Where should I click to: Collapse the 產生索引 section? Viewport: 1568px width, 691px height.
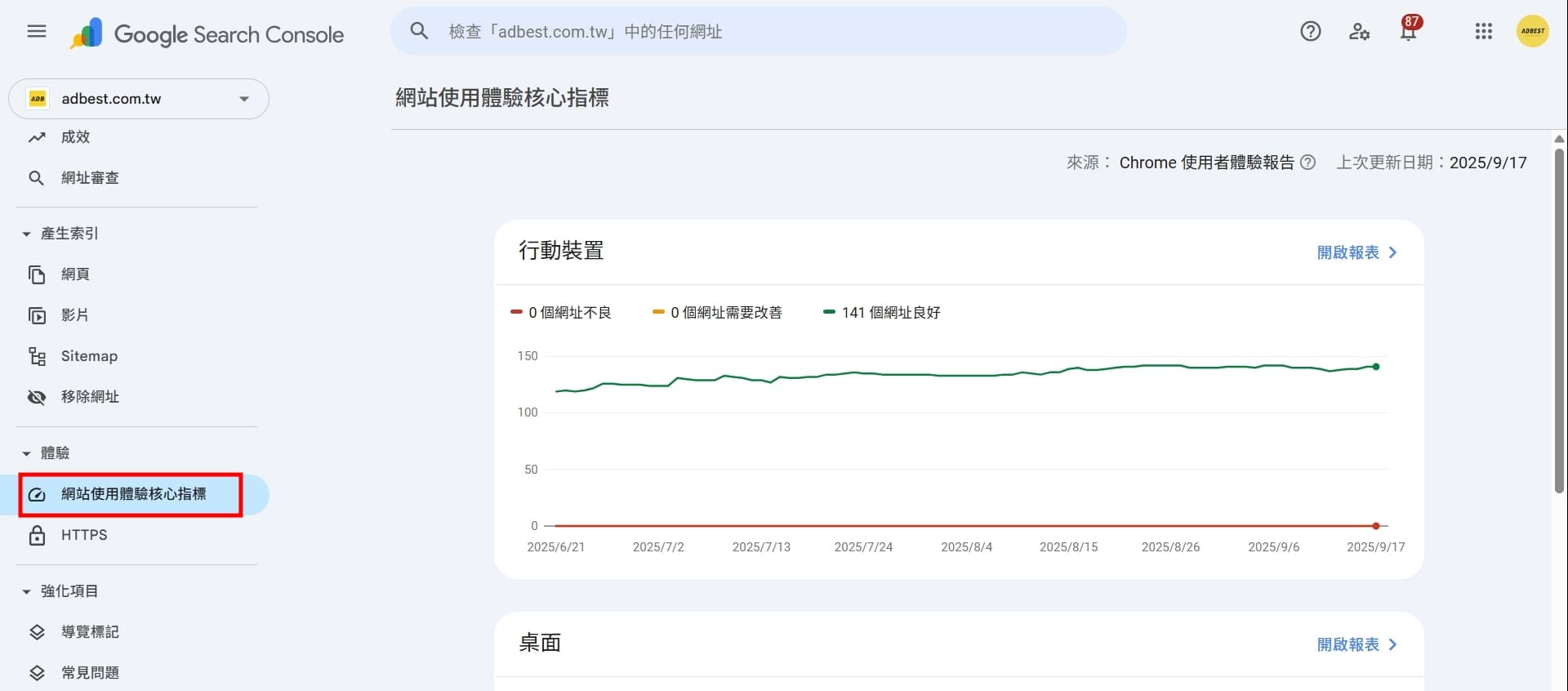(61, 234)
